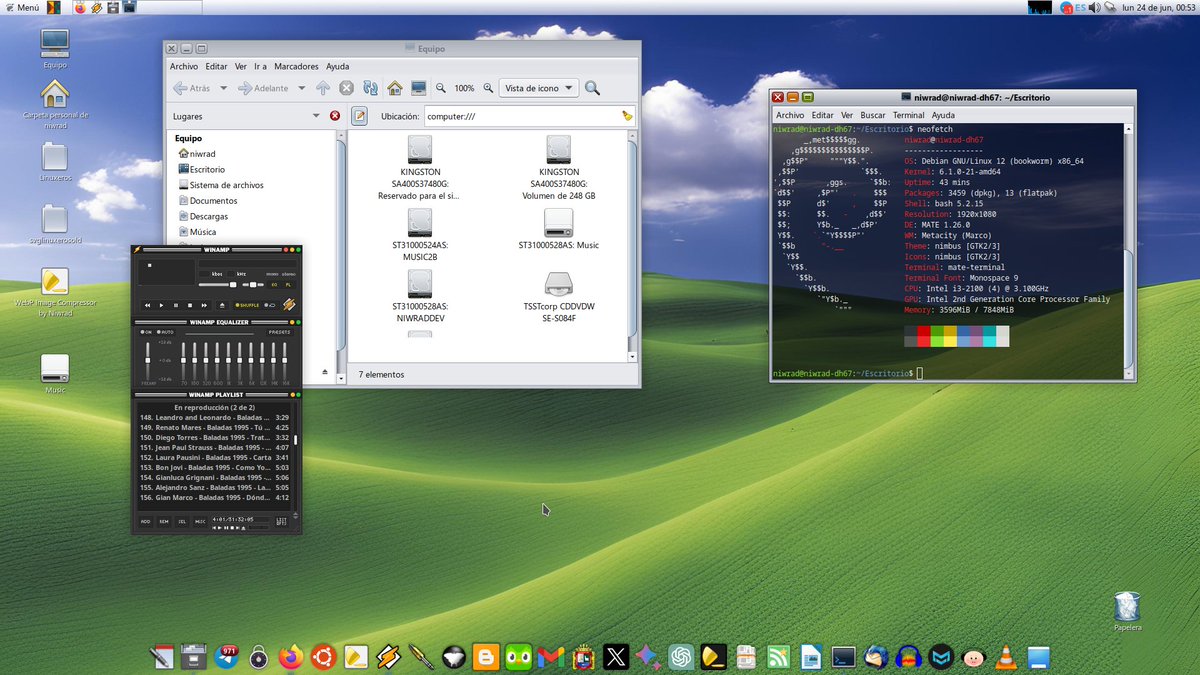Click Adelante forward button

pos(263,88)
